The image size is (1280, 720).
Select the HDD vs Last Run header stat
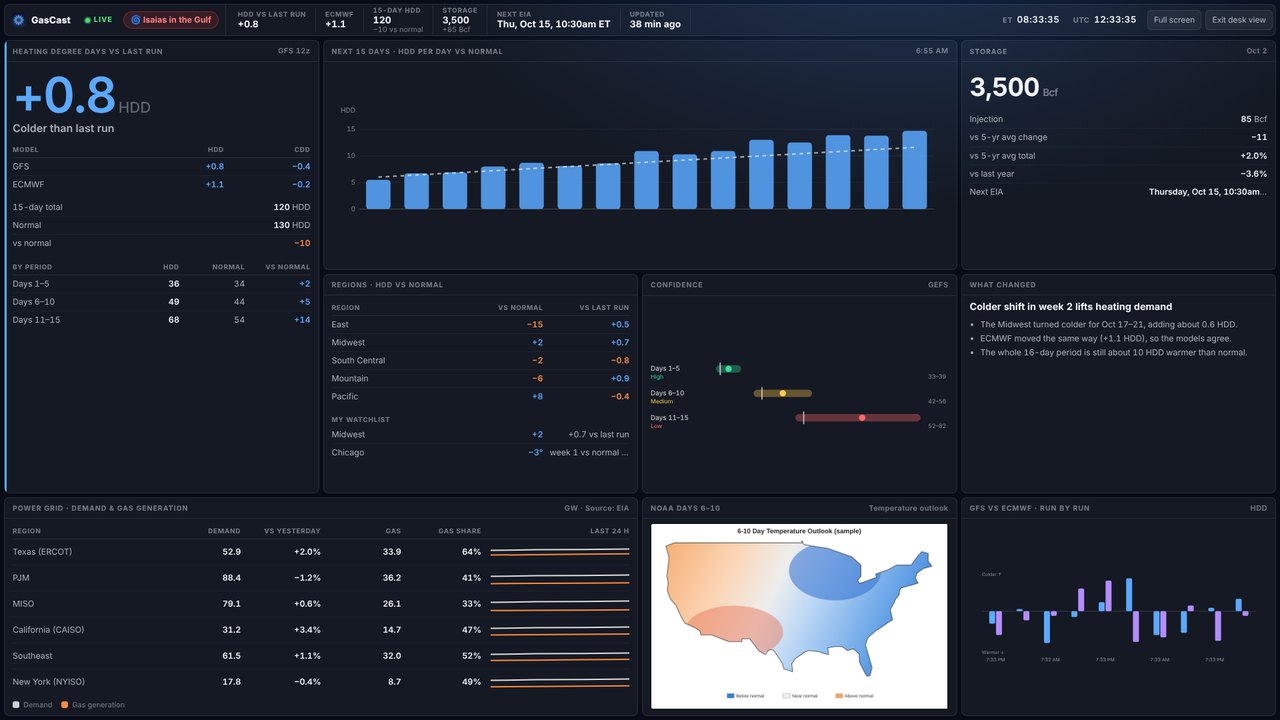click(272, 20)
